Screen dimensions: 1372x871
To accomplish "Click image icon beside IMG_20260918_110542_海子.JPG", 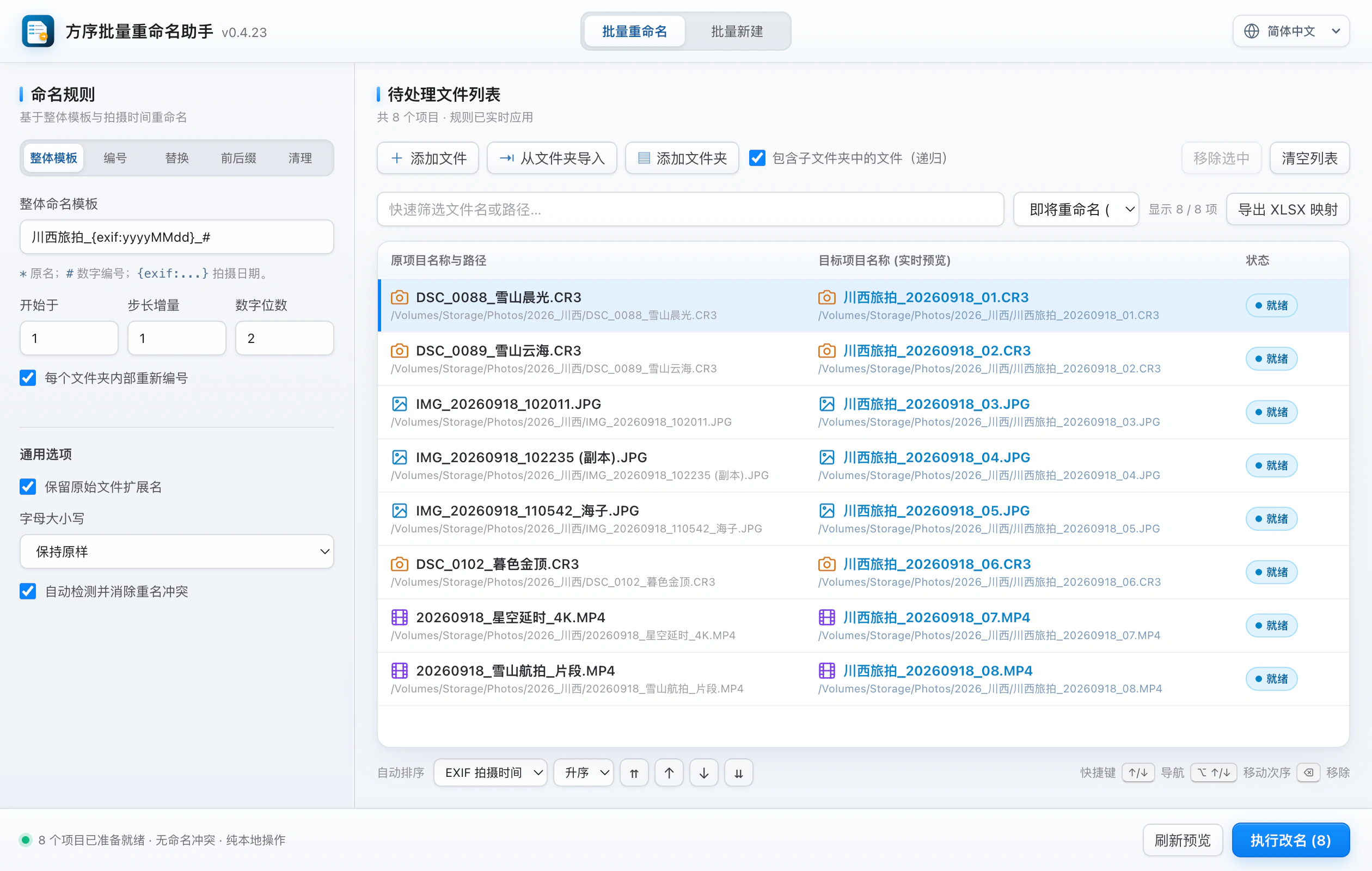I will pyautogui.click(x=400, y=511).
